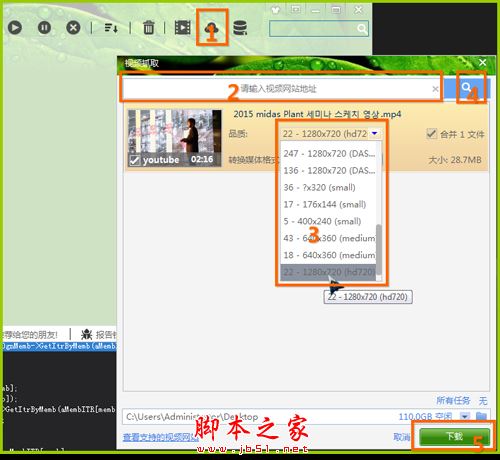The image size is (500, 460).
Task: Click the main window search magnifier icon
Action: [362, 29]
